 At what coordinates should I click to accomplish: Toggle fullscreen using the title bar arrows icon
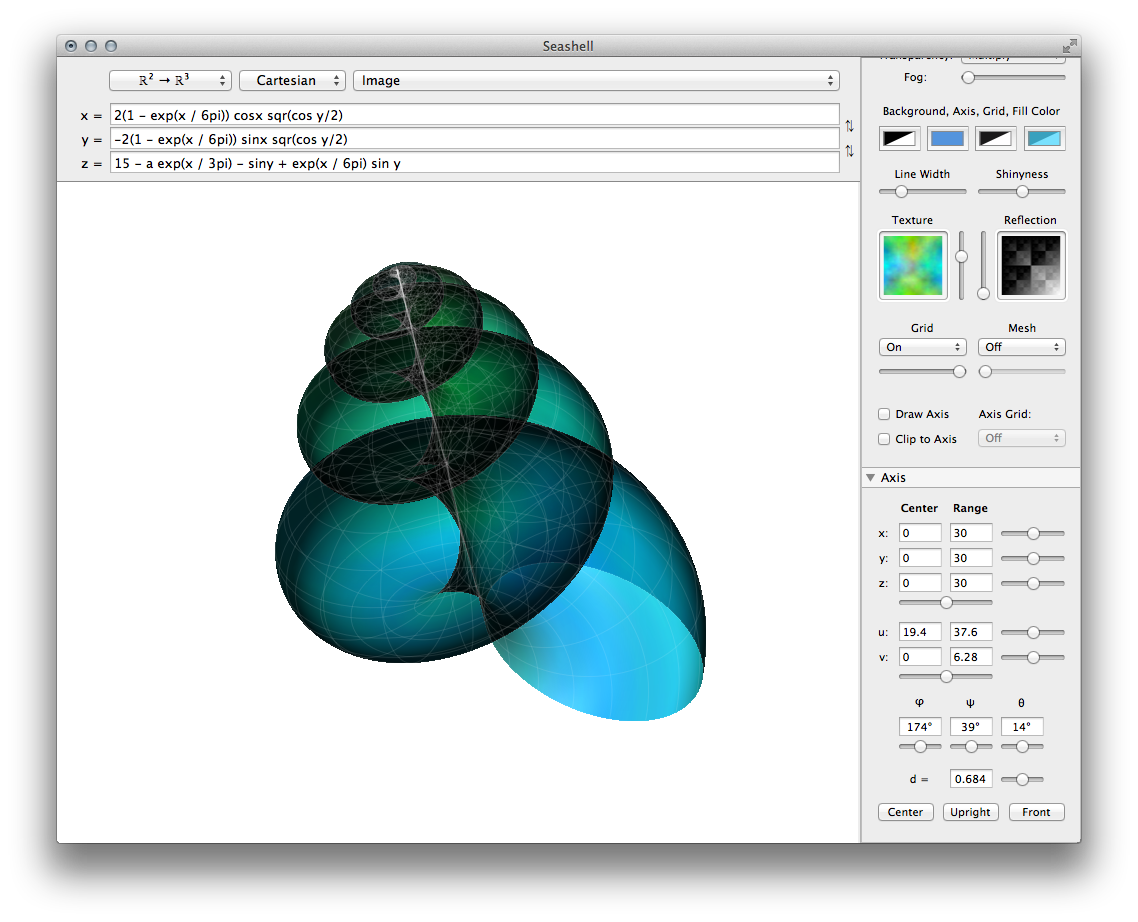pyautogui.click(x=1069, y=46)
